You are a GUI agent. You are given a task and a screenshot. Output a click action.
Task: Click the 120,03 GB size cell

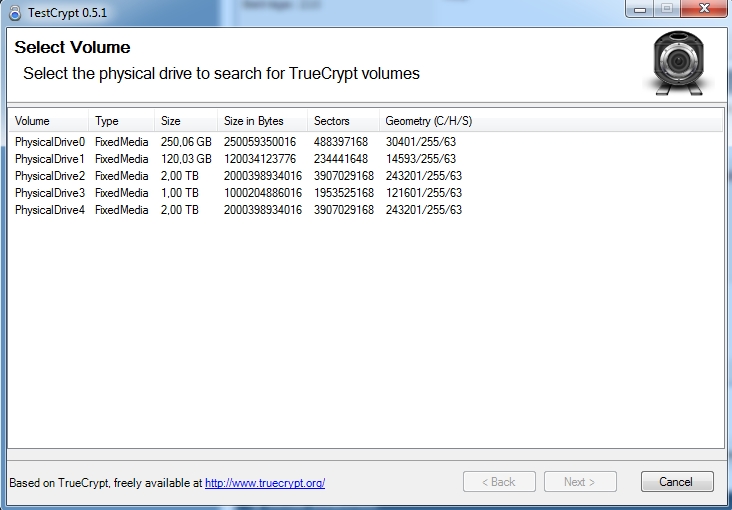[x=186, y=159]
